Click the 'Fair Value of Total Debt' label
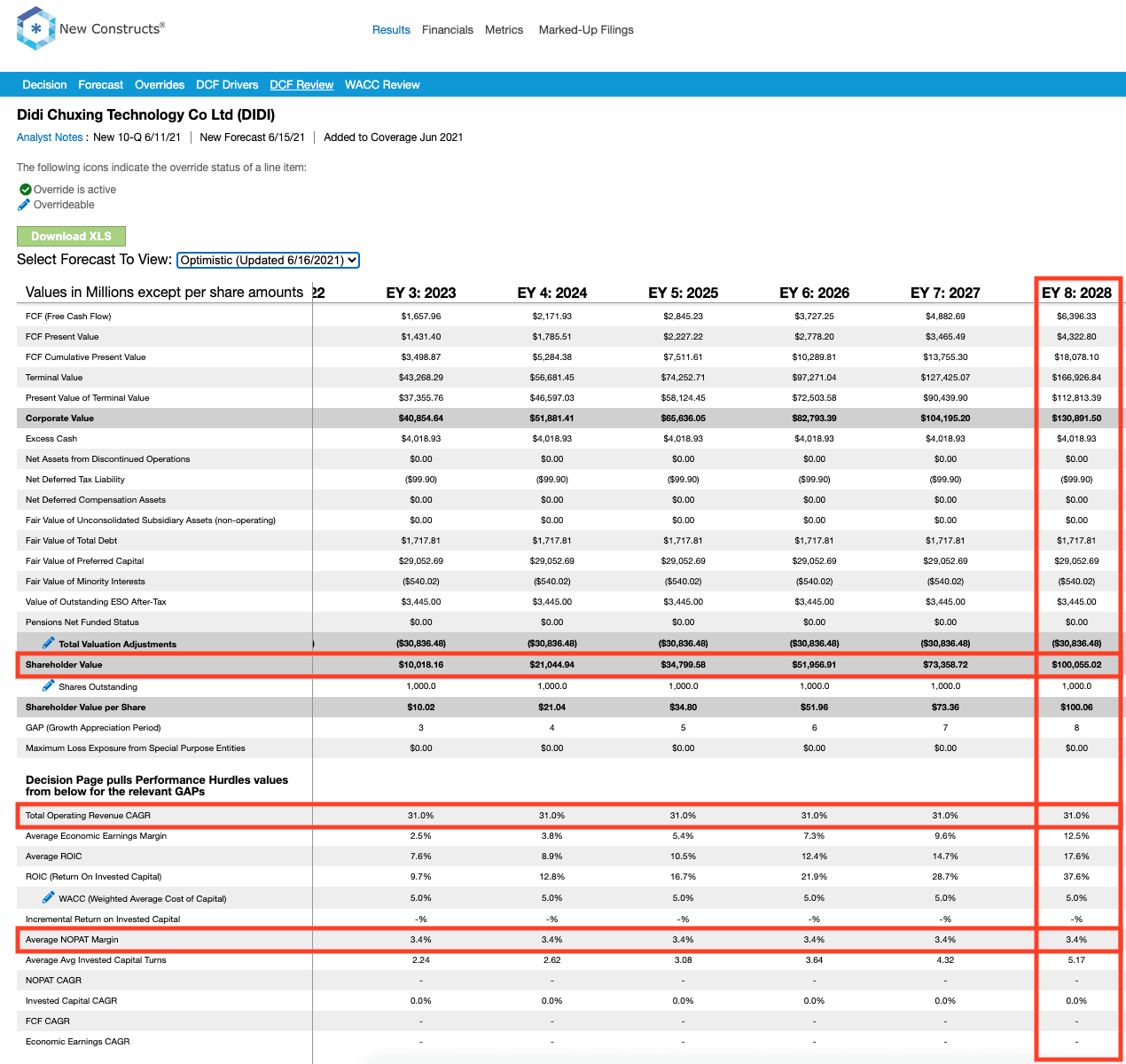The image size is (1126, 1064). point(71,541)
